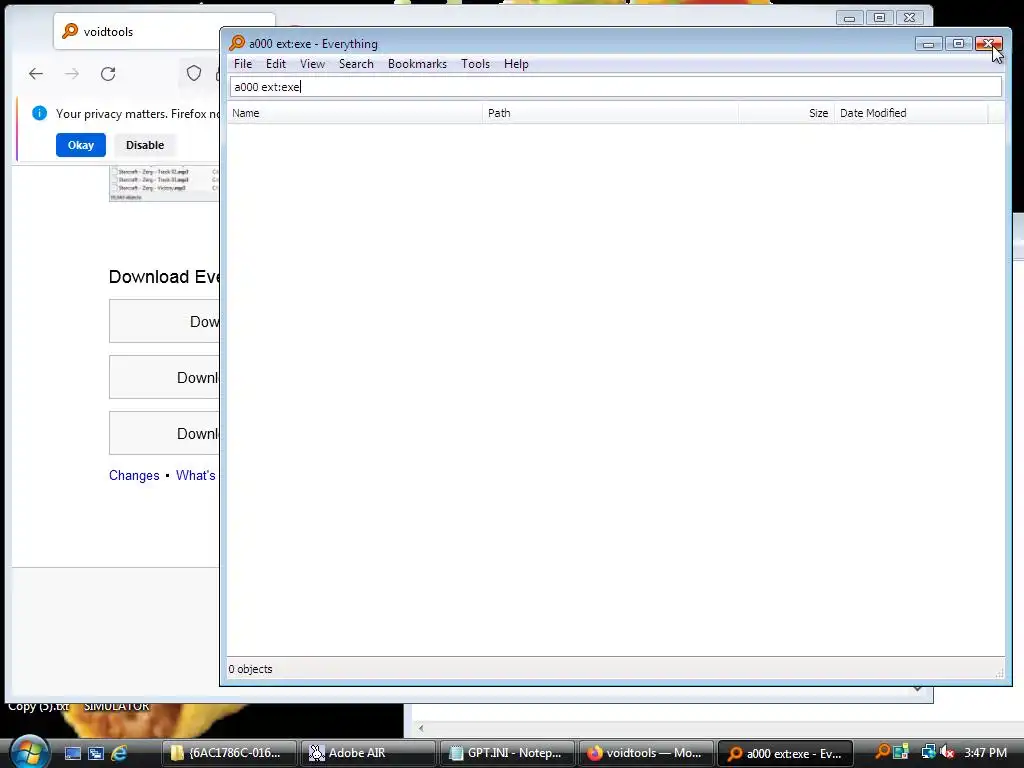Click the Firefox back arrow button
The width and height of the screenshot is (1024, 768).
(x=36, y=74)
